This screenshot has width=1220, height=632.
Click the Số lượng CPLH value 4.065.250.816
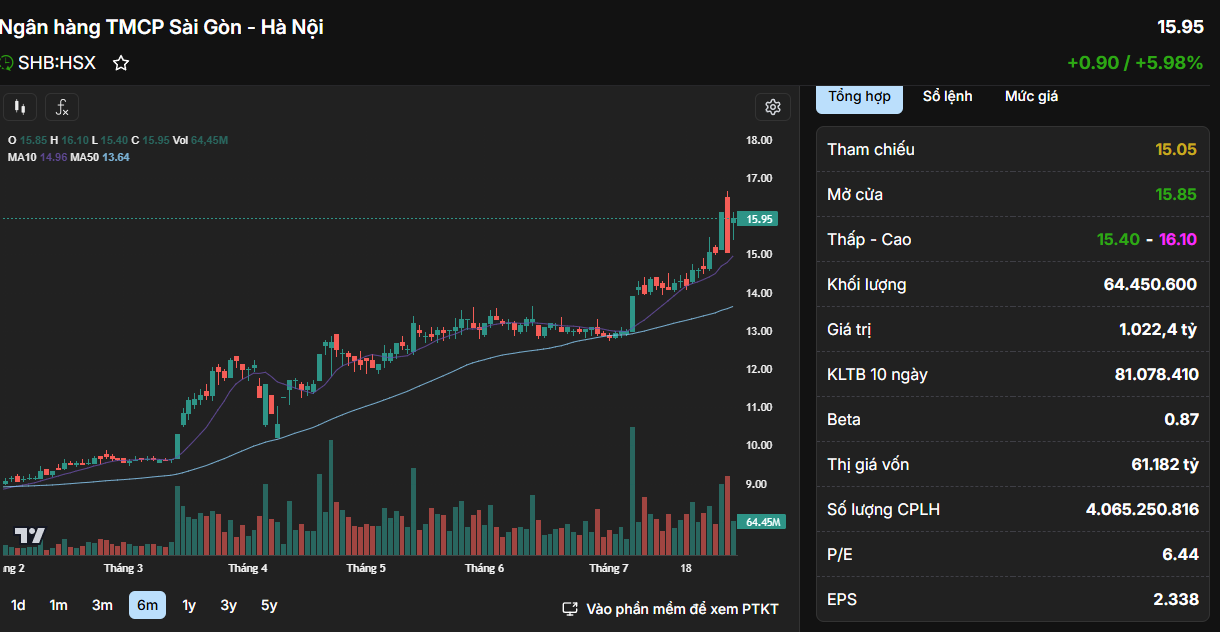1142,510
